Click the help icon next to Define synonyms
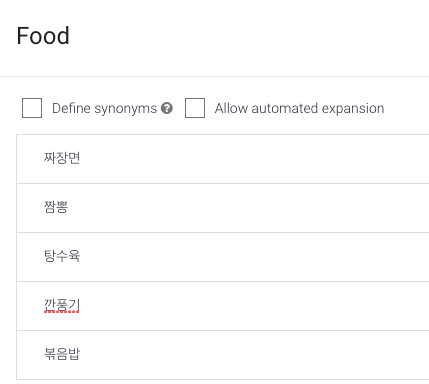This screenshot has width=429, height=384. point(167,108)
